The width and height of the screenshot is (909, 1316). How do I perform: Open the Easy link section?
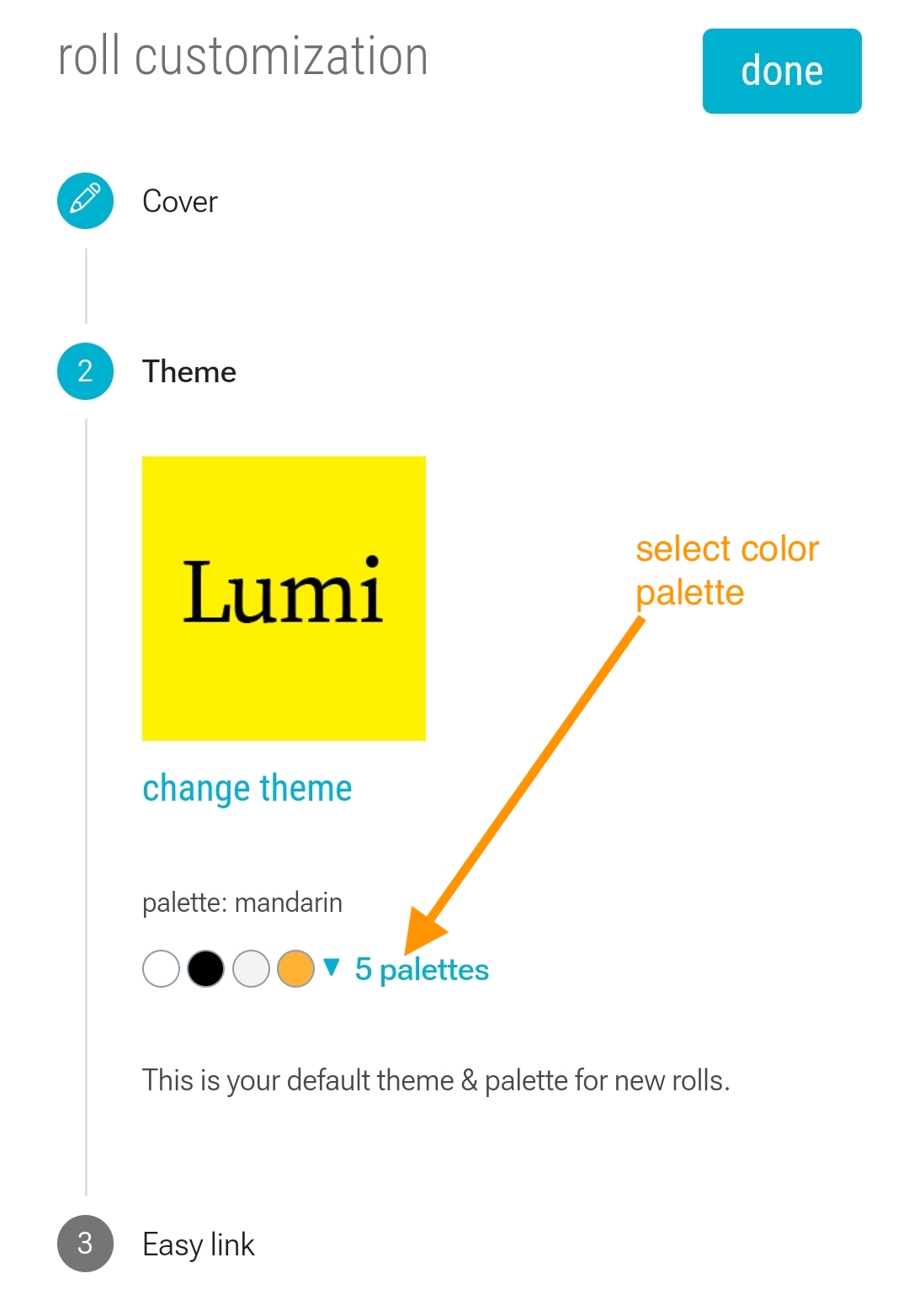(199, 1244)
